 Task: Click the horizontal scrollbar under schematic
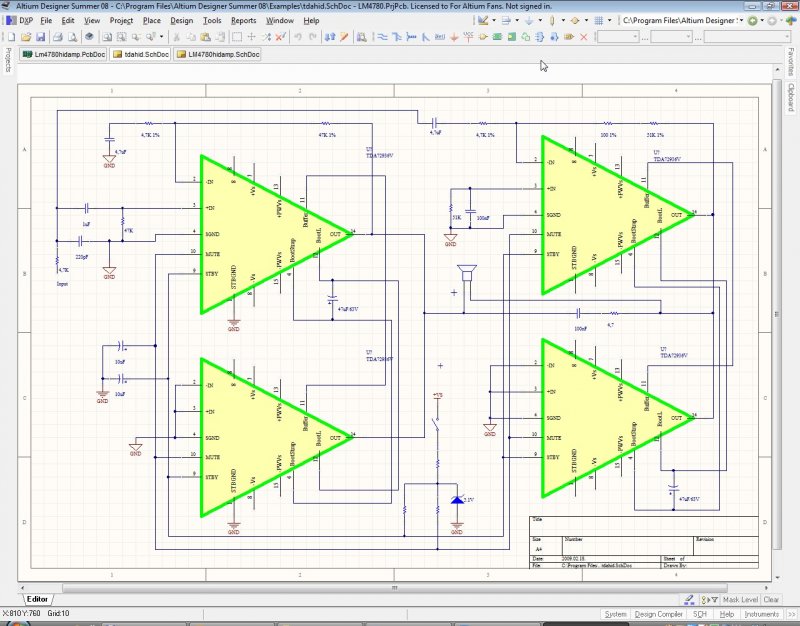[394, 588]
